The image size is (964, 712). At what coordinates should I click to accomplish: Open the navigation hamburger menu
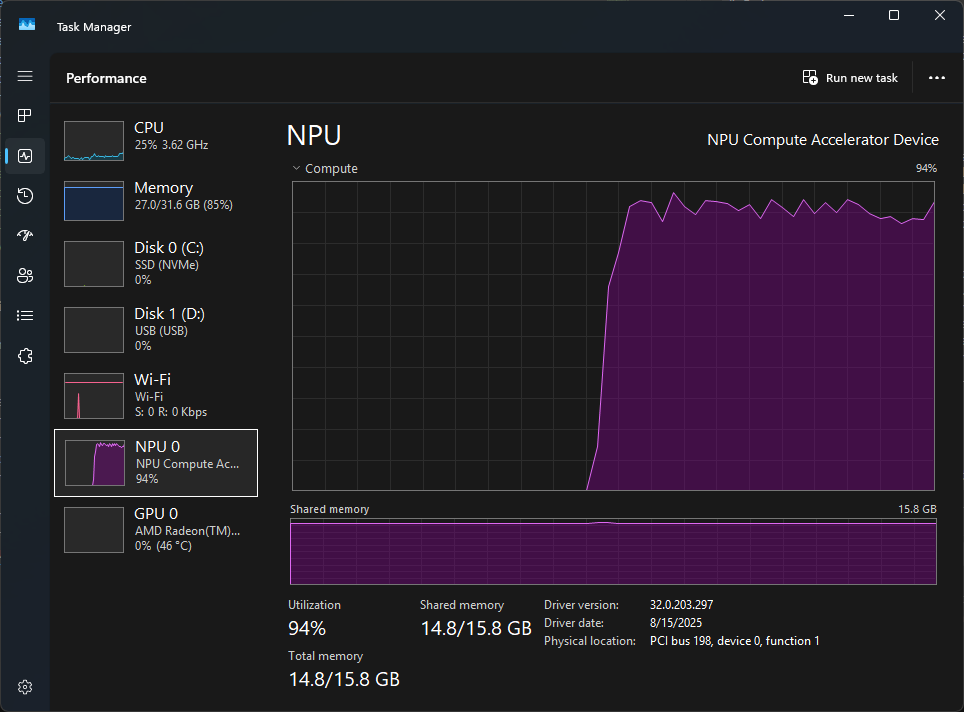tap(25, 76)
